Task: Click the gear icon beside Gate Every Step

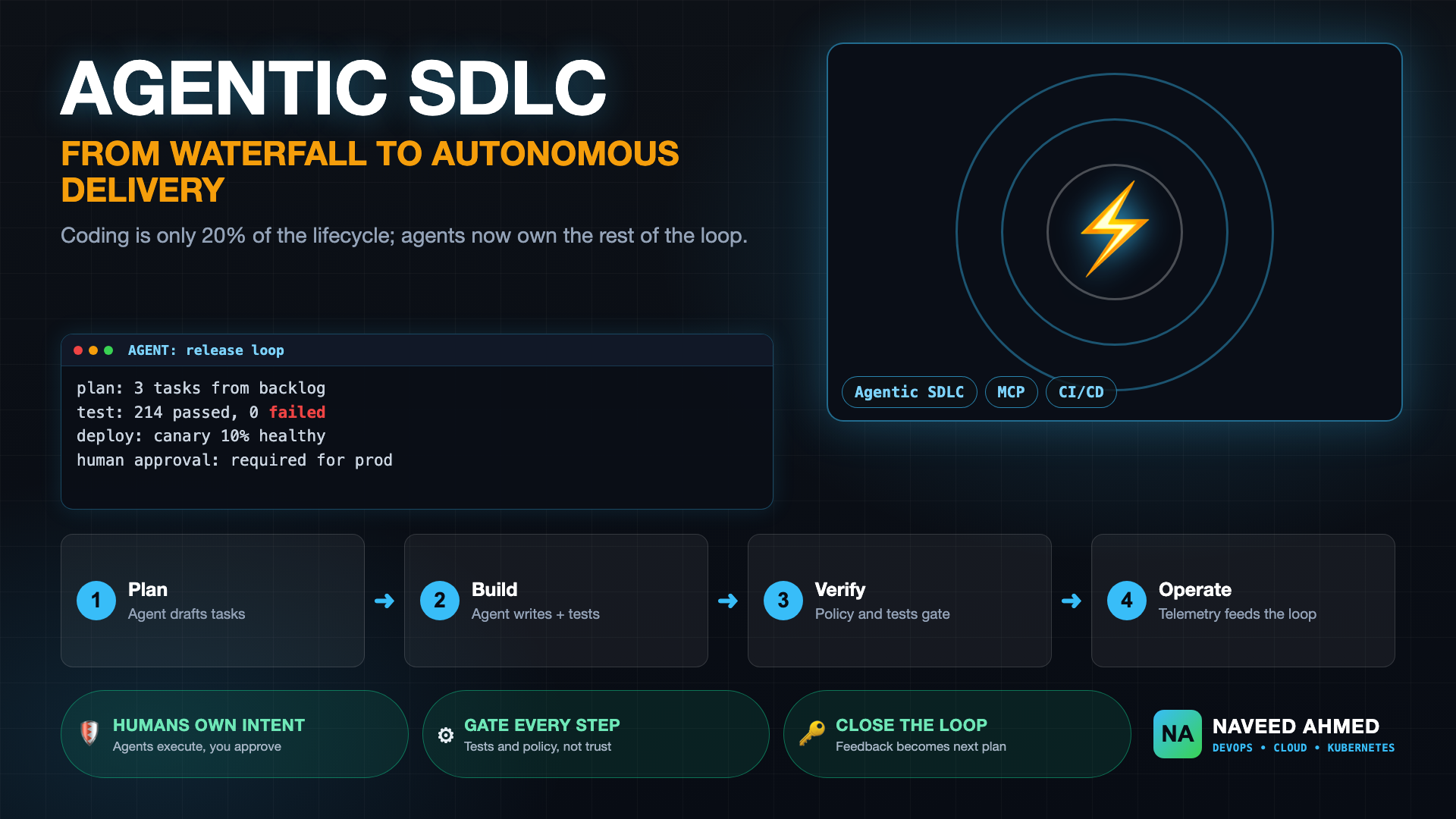Action: coord(446,735)
